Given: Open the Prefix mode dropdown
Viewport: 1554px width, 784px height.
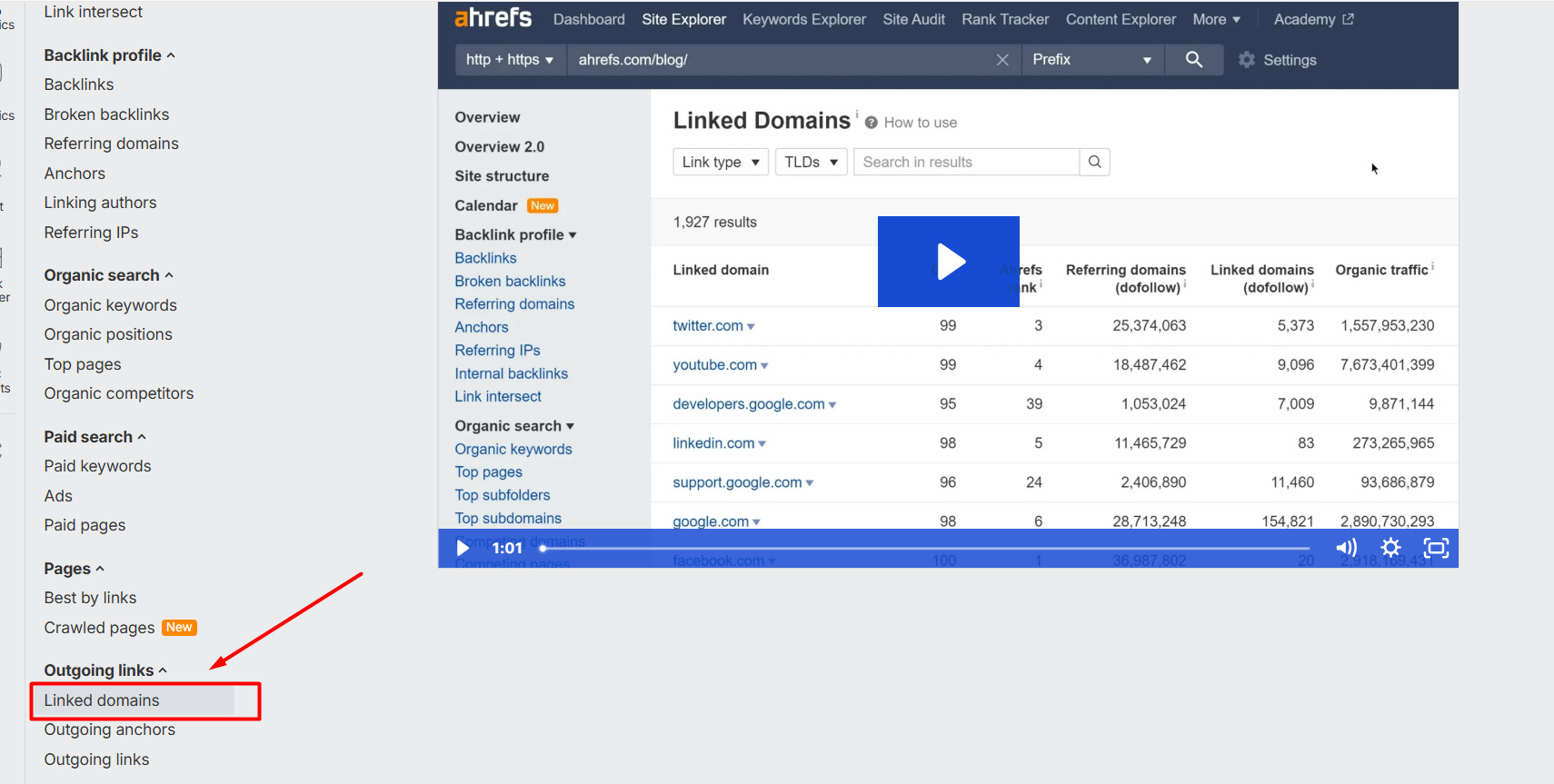Looking at the screenshot, I should (1092, 60).
